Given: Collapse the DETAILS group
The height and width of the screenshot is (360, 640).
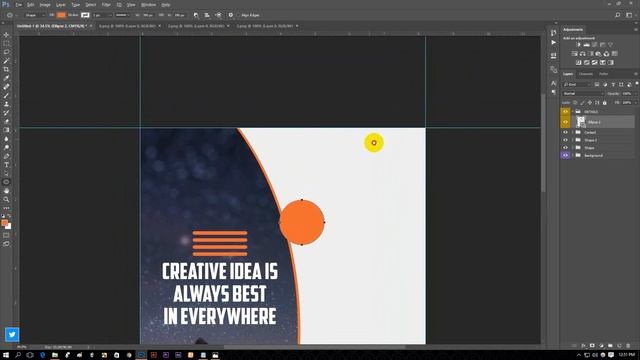Looking at the screenshot, I should (x=573, y=111).
